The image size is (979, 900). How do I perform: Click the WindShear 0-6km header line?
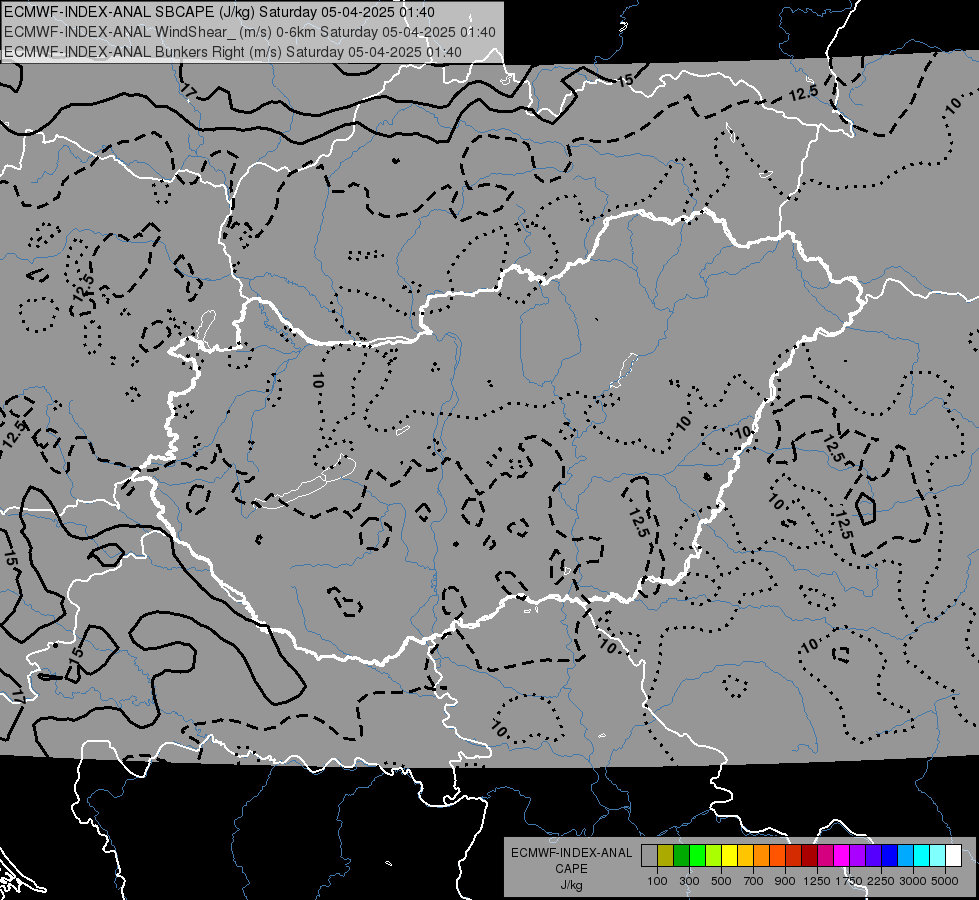pyautogui.click(x=250, y=32)
